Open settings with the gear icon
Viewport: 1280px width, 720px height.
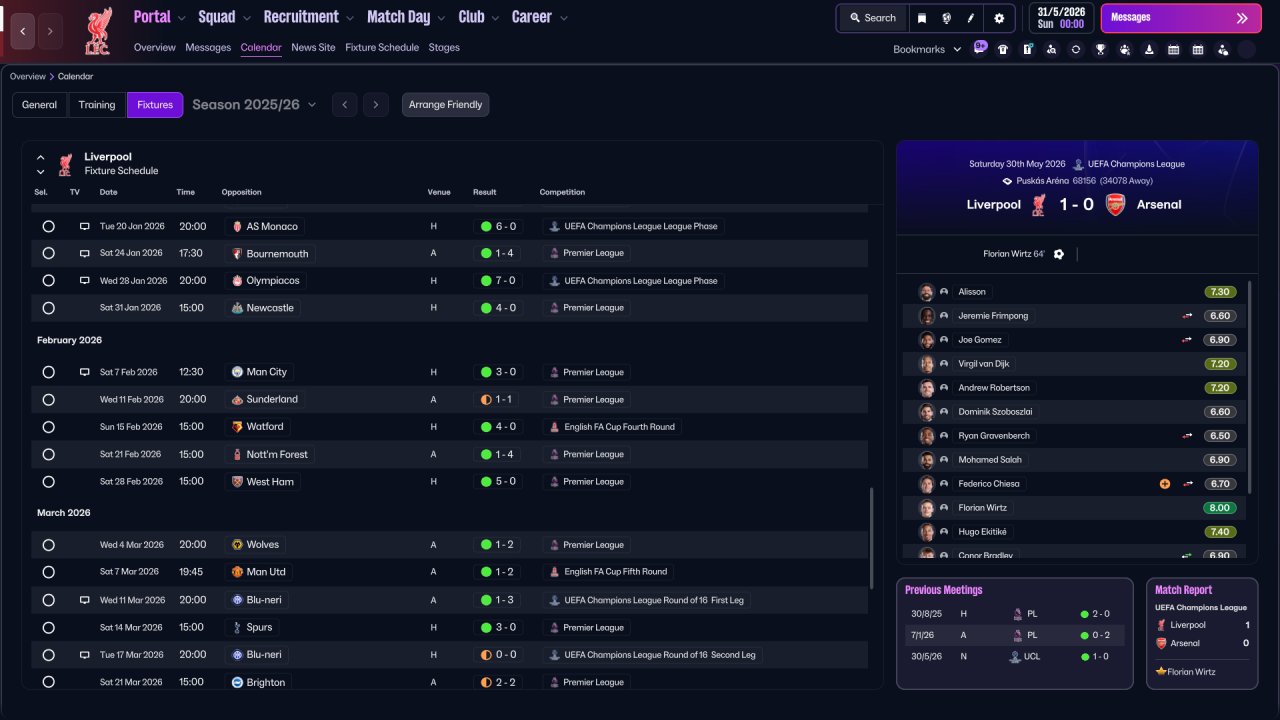[999, 18]
